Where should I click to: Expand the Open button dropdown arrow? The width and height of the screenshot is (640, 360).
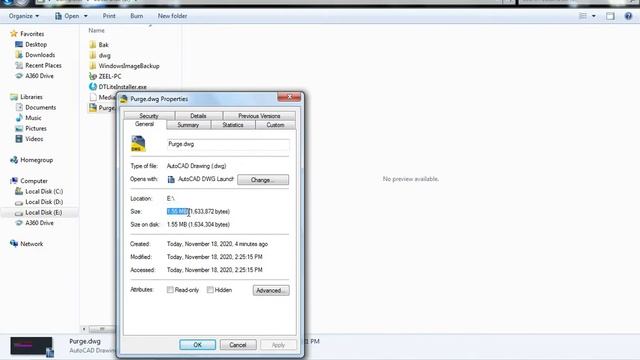pyautogui.click(x=86, y=16)
